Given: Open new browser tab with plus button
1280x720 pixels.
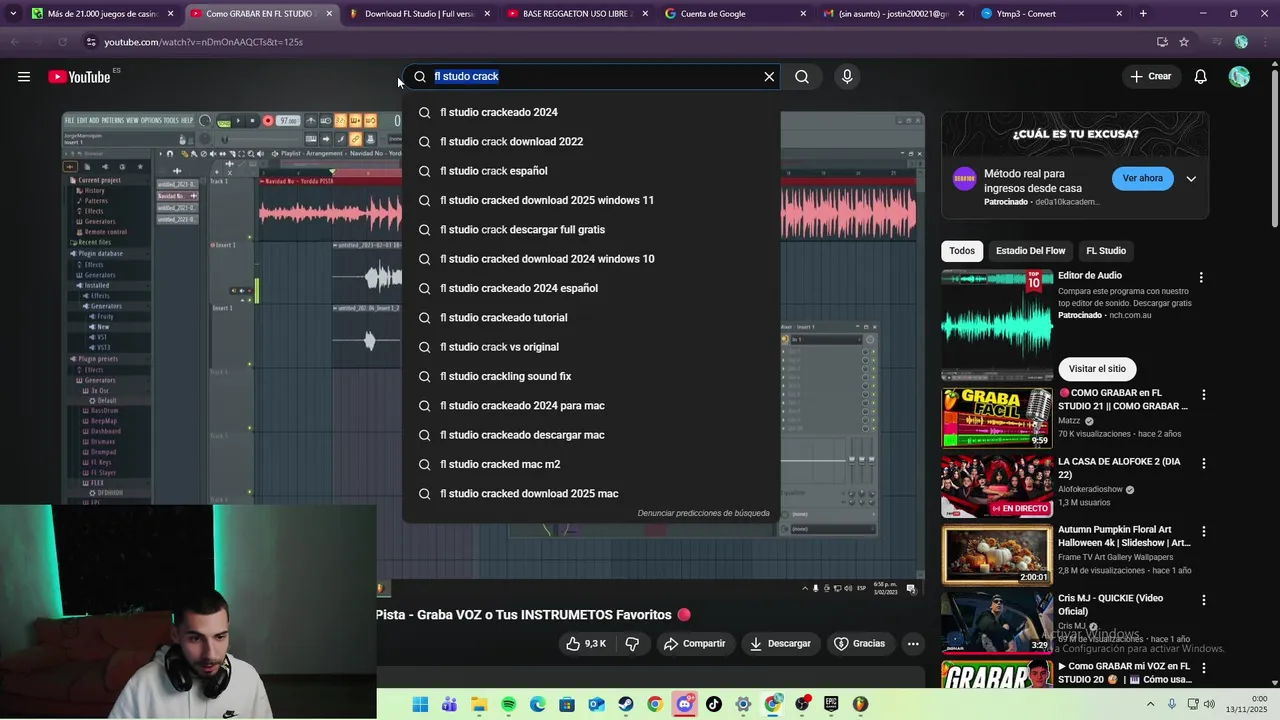Looking at the screenshot, I should click(1143, 14).
